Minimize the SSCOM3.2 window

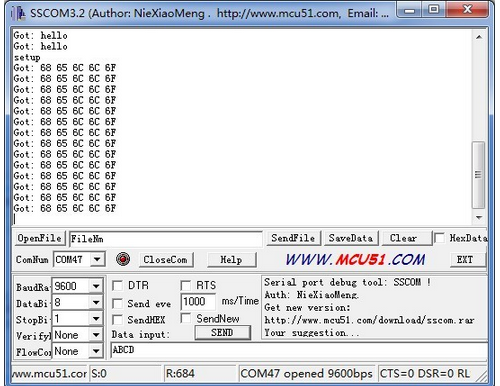(x=409, y=10)
